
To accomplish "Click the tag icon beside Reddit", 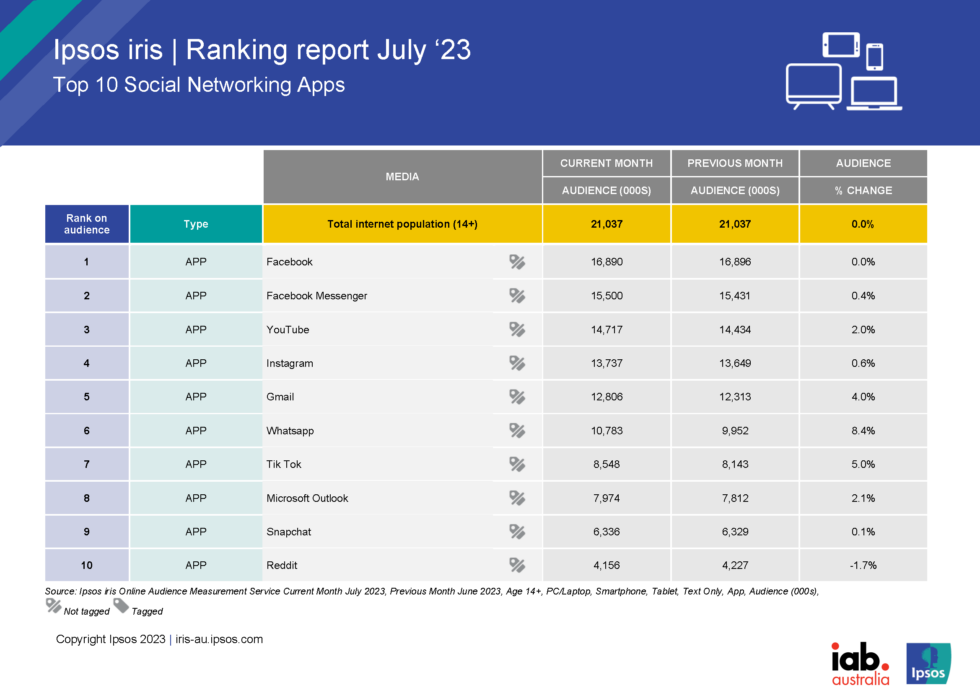I will click(517, 565).
